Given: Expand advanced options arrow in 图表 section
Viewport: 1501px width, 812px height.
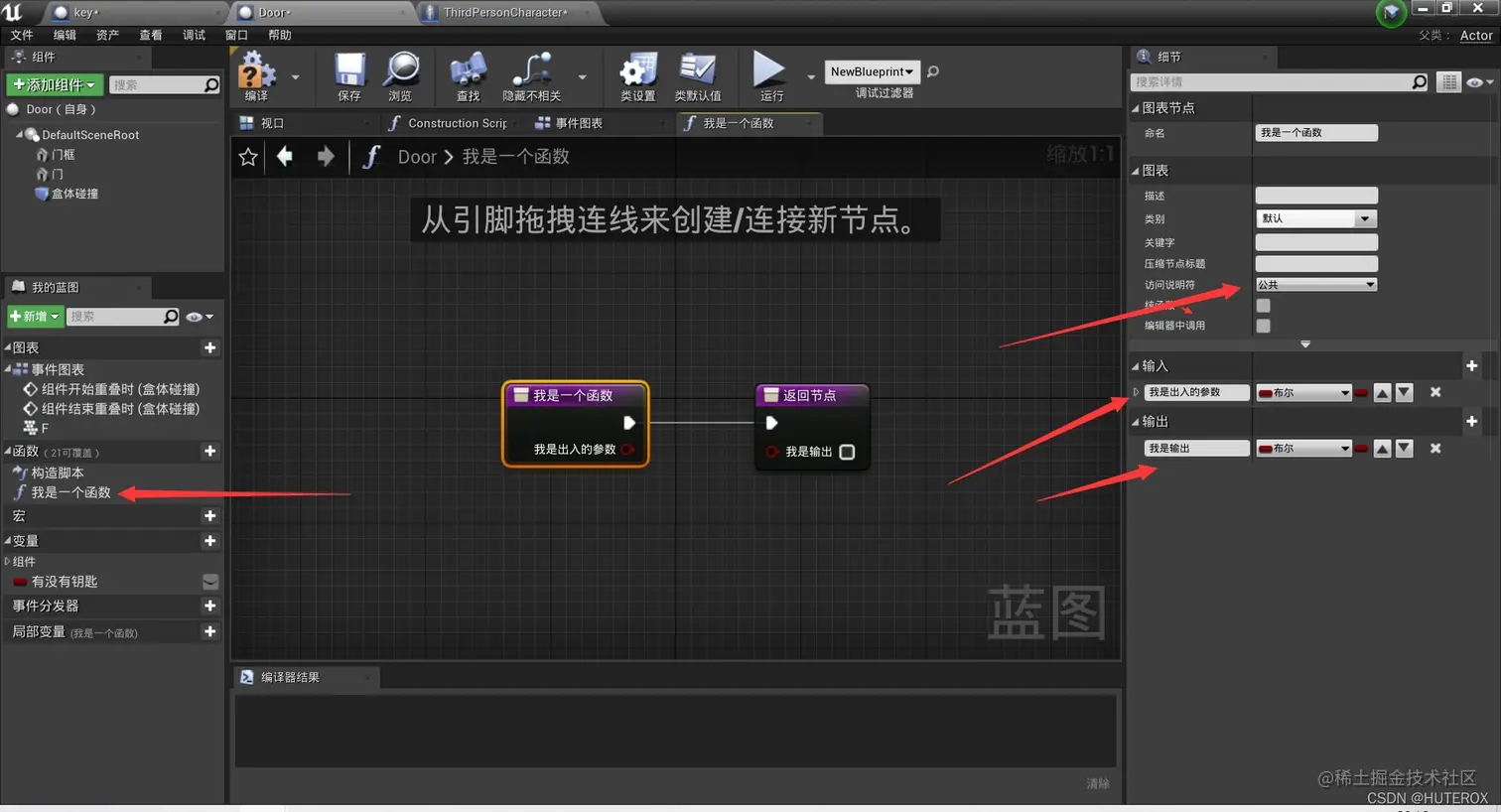Looking at the screenshot, I should [1305, 344].
